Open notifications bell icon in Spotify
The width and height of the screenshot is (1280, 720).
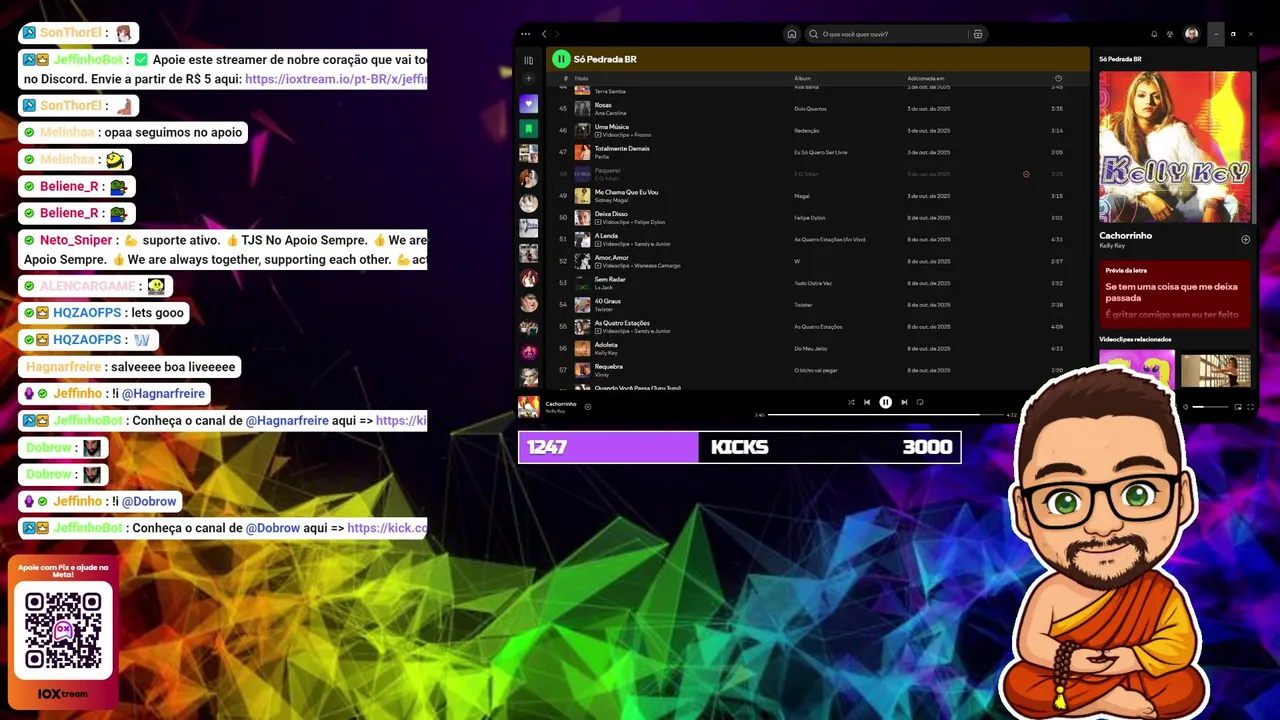tap(1154, 34)
